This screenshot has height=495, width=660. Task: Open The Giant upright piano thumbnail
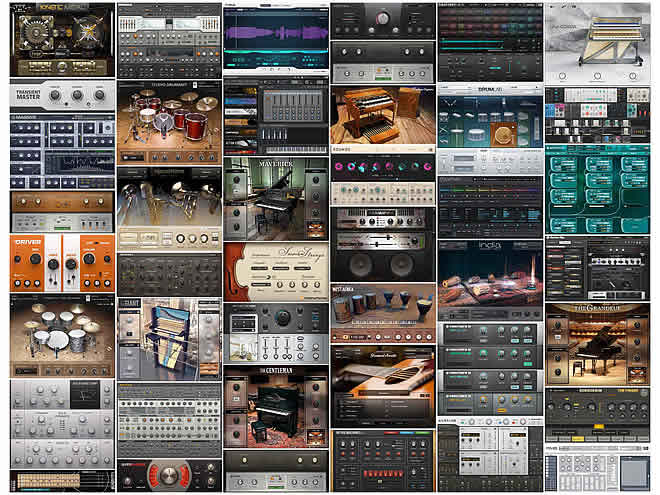(169, 339)
